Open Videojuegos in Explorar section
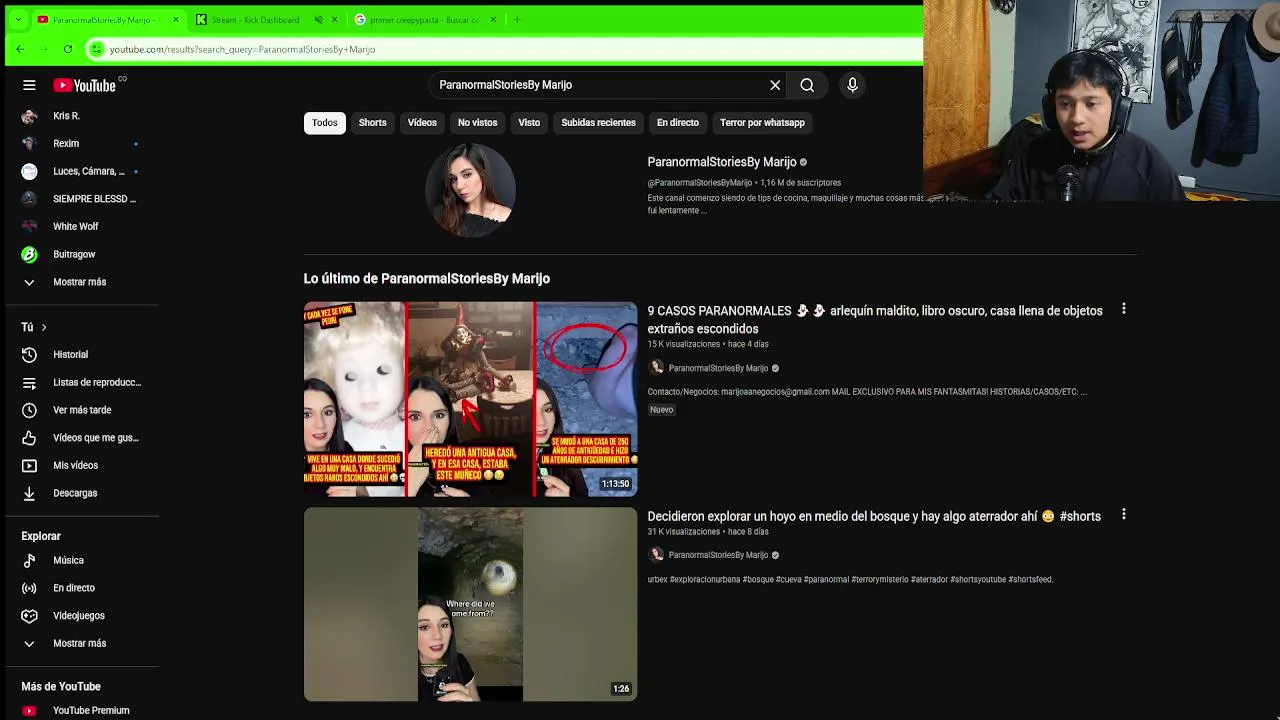The image size is (1280, 720). (80, 616)
